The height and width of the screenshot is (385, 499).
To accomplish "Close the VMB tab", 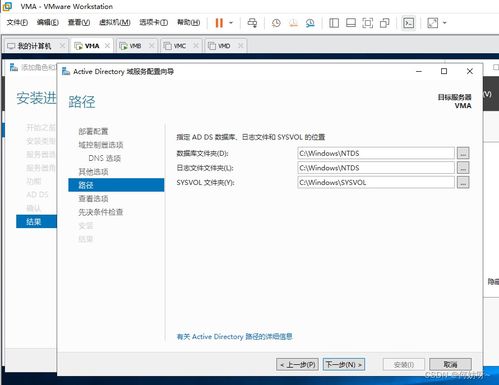I will pyautogui.click(x=151, y=46).
